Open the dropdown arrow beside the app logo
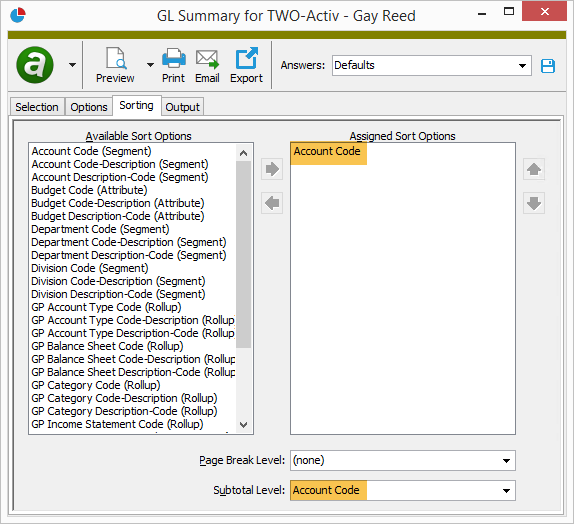The height and width of the screenshot is (524, 574). [x=72, y=65]
